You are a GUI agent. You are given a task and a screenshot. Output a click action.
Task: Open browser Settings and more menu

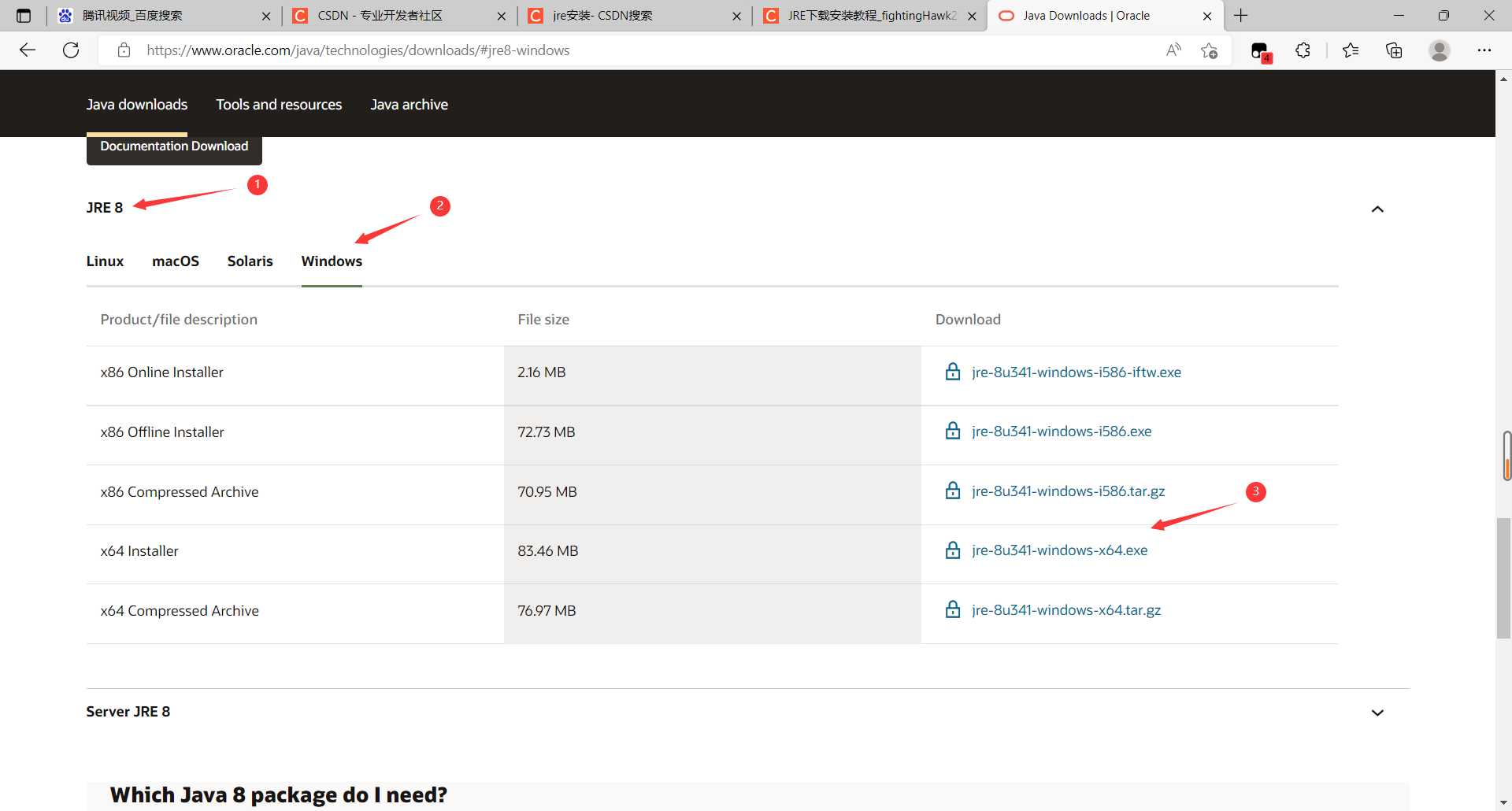tap(1484, 50)
